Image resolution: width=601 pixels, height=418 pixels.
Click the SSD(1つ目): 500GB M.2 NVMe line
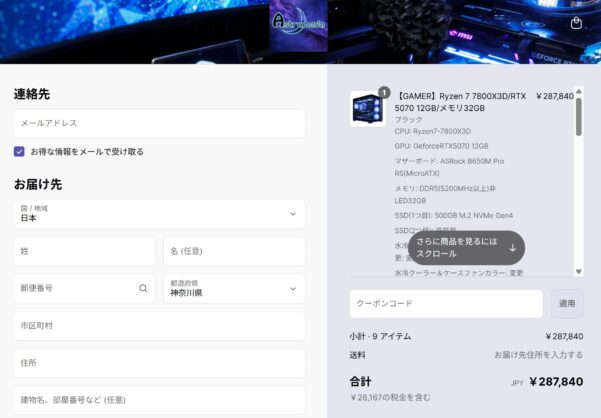(453, 215)
